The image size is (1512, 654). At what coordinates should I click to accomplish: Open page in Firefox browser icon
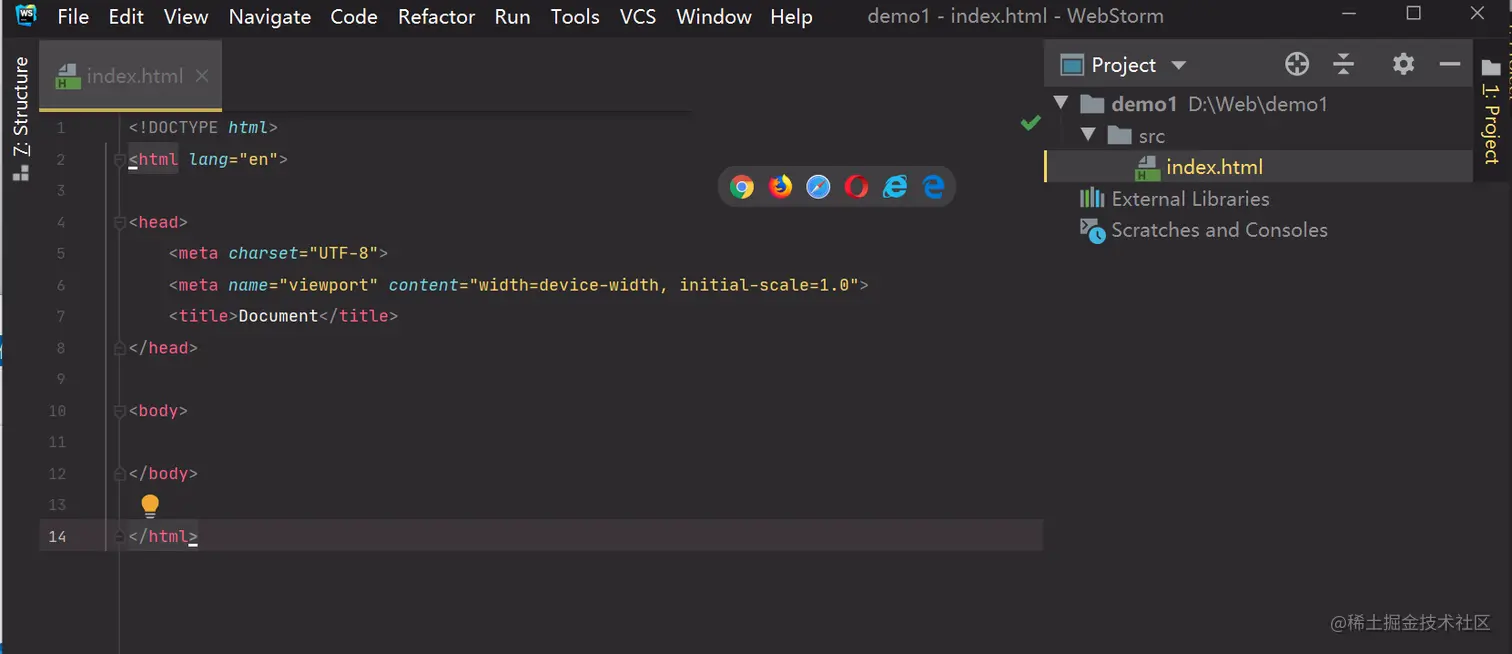click(780, 187)
